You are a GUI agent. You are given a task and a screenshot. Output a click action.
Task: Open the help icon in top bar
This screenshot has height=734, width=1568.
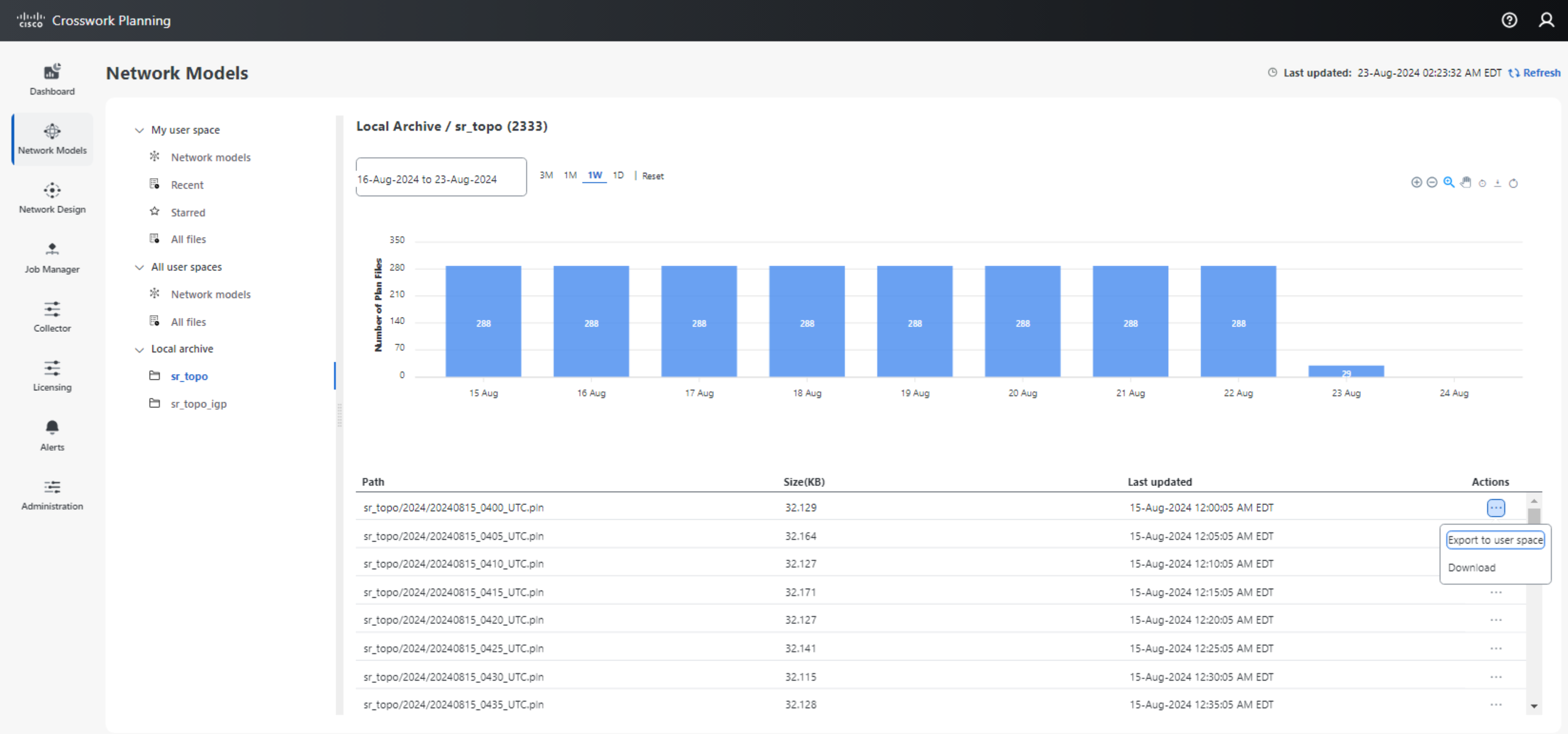(1509, 20)
